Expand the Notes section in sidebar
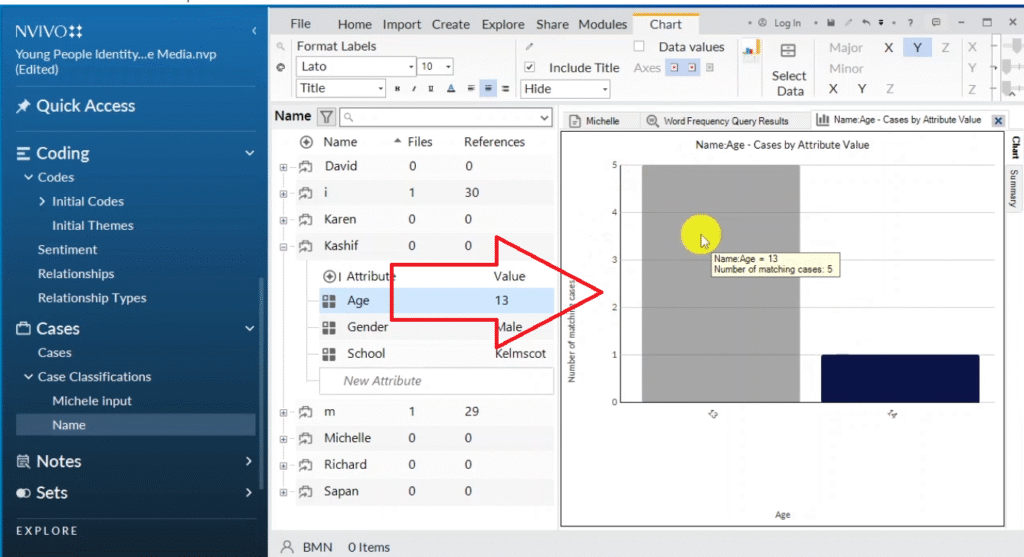Image resolution: width=1024 pixels, height=557 pixels. tap(248, 461)
